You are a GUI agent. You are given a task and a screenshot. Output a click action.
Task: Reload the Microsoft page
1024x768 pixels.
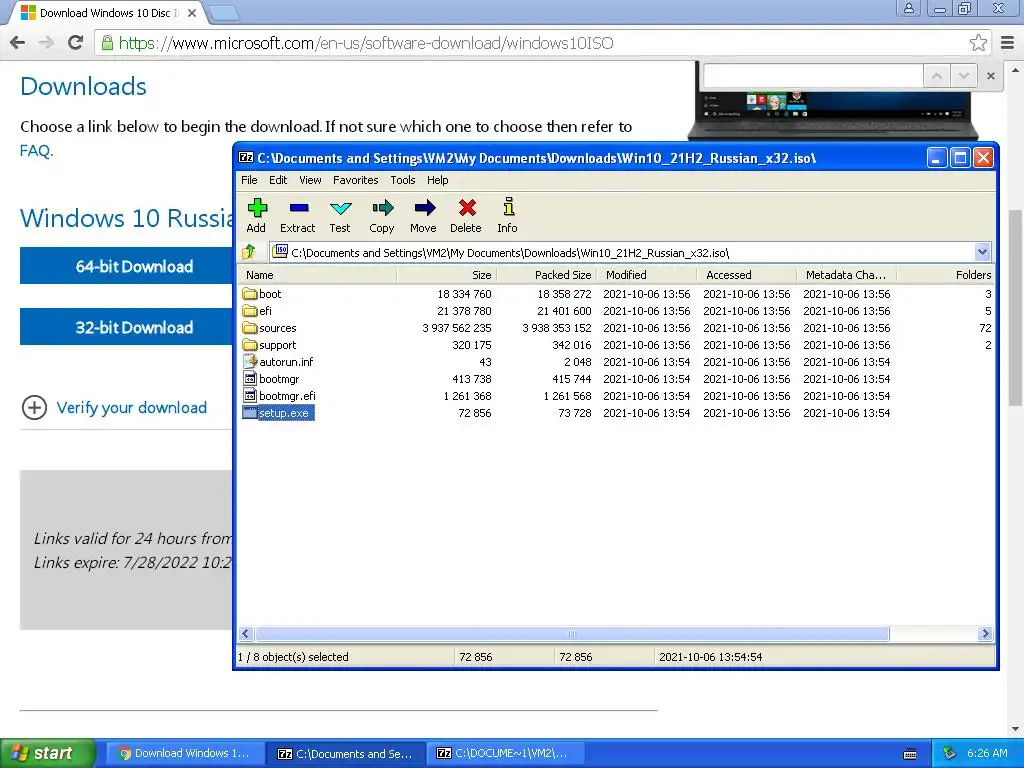pyautogui.click(x=75, y=43)
